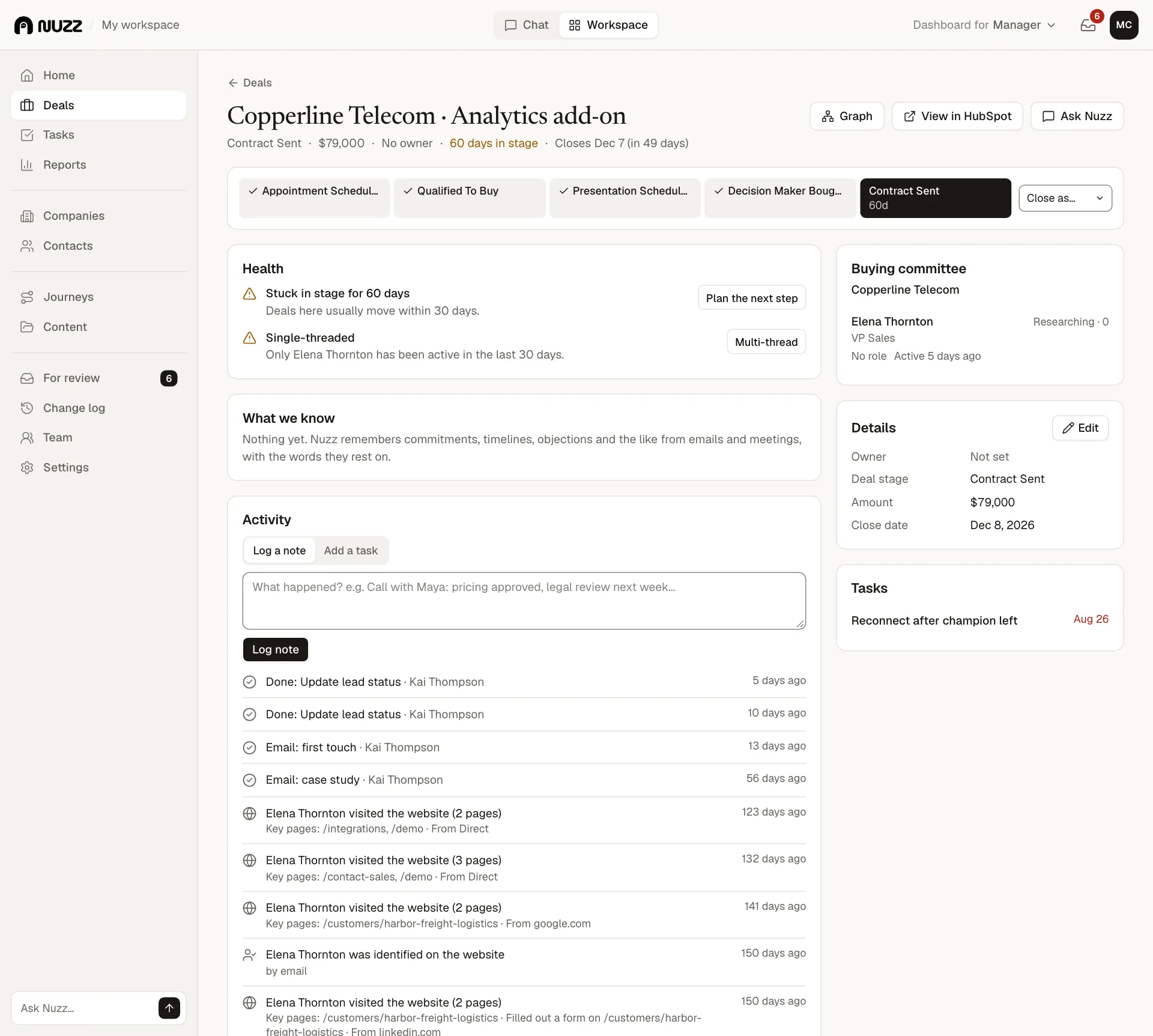Go back to Deals via the arrow
The height and width of the screenshot is (1036, 1153).
(x=250, y=83)
